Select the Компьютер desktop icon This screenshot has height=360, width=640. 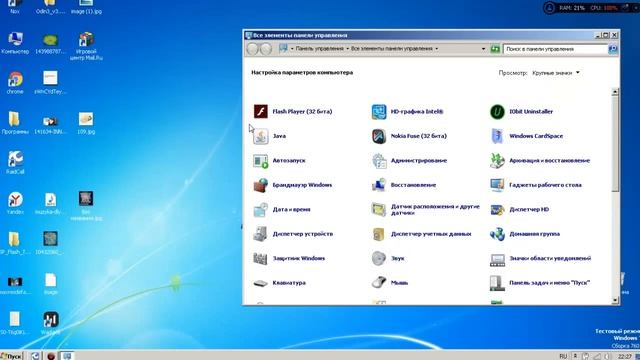pos(15,43)
